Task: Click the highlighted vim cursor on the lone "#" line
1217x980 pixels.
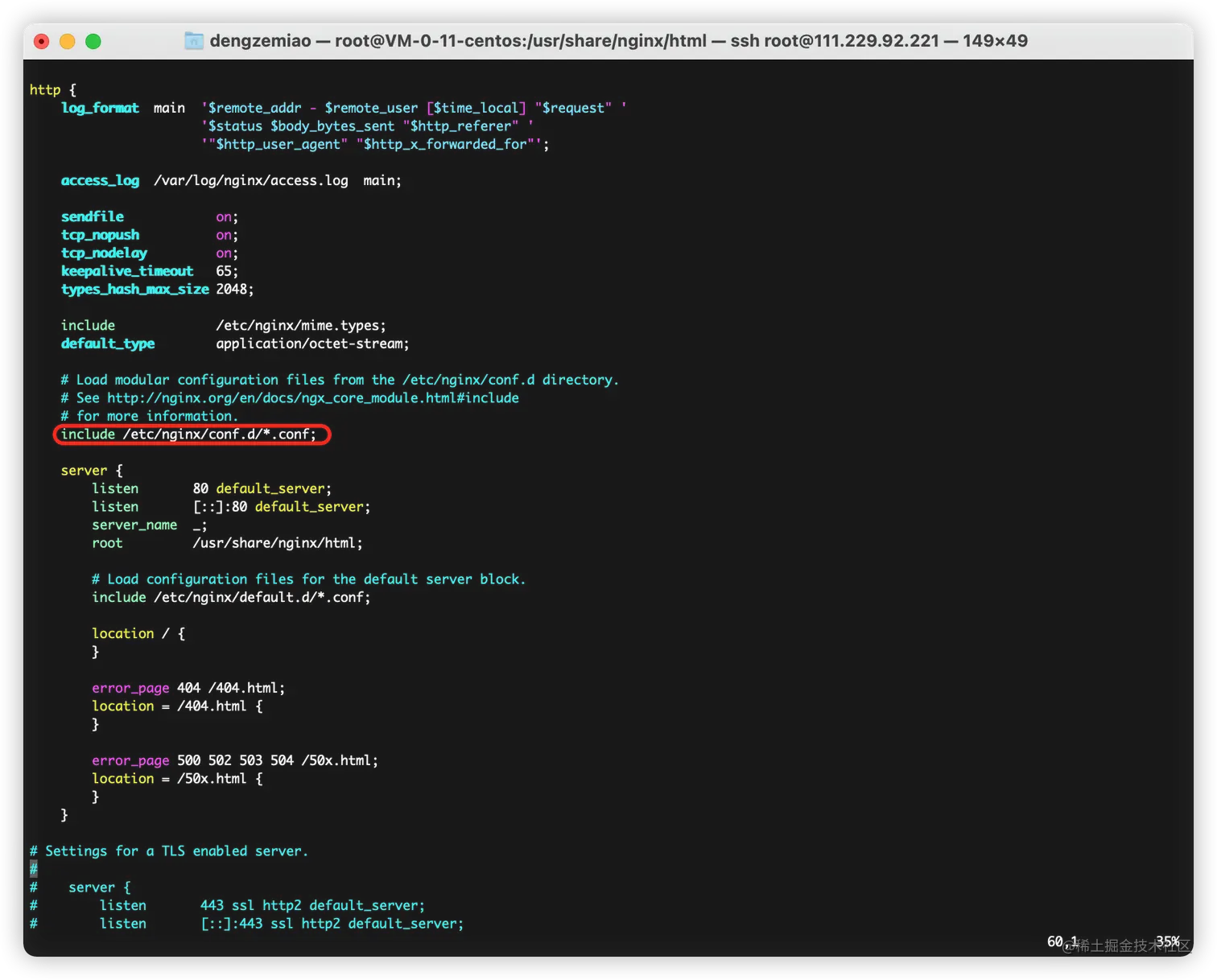Action: [34, 869]
